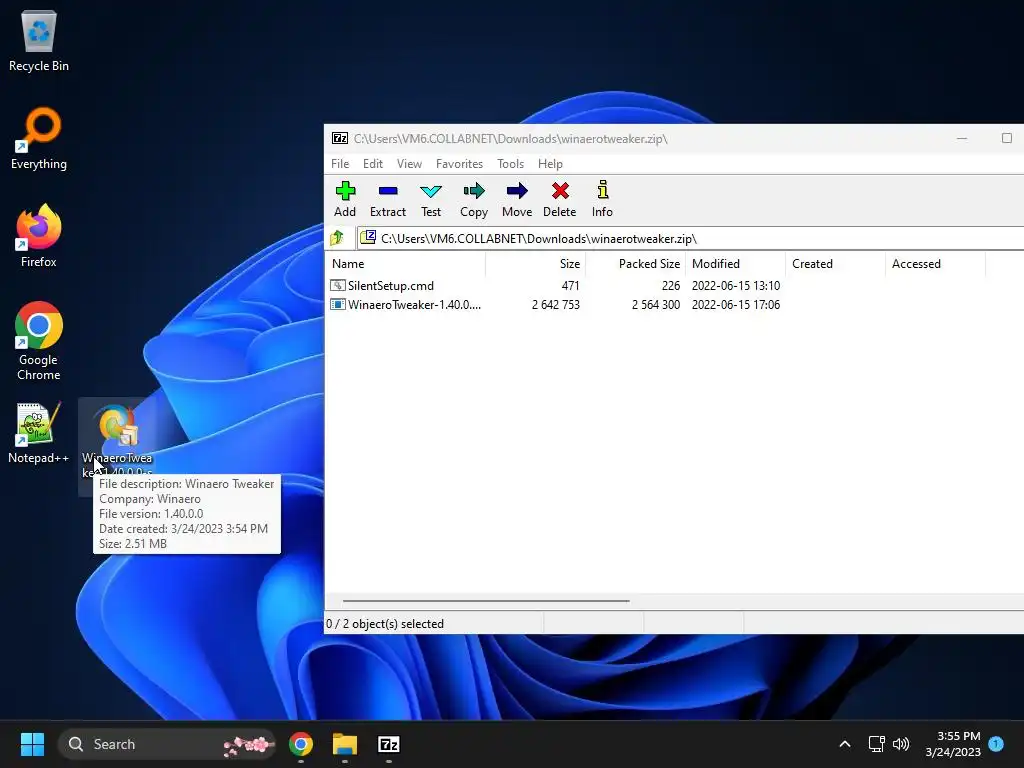The height and width of the screenshot is (768, 1024).
Task: Open the volume tray icon
Action: (x=901, y=744)
